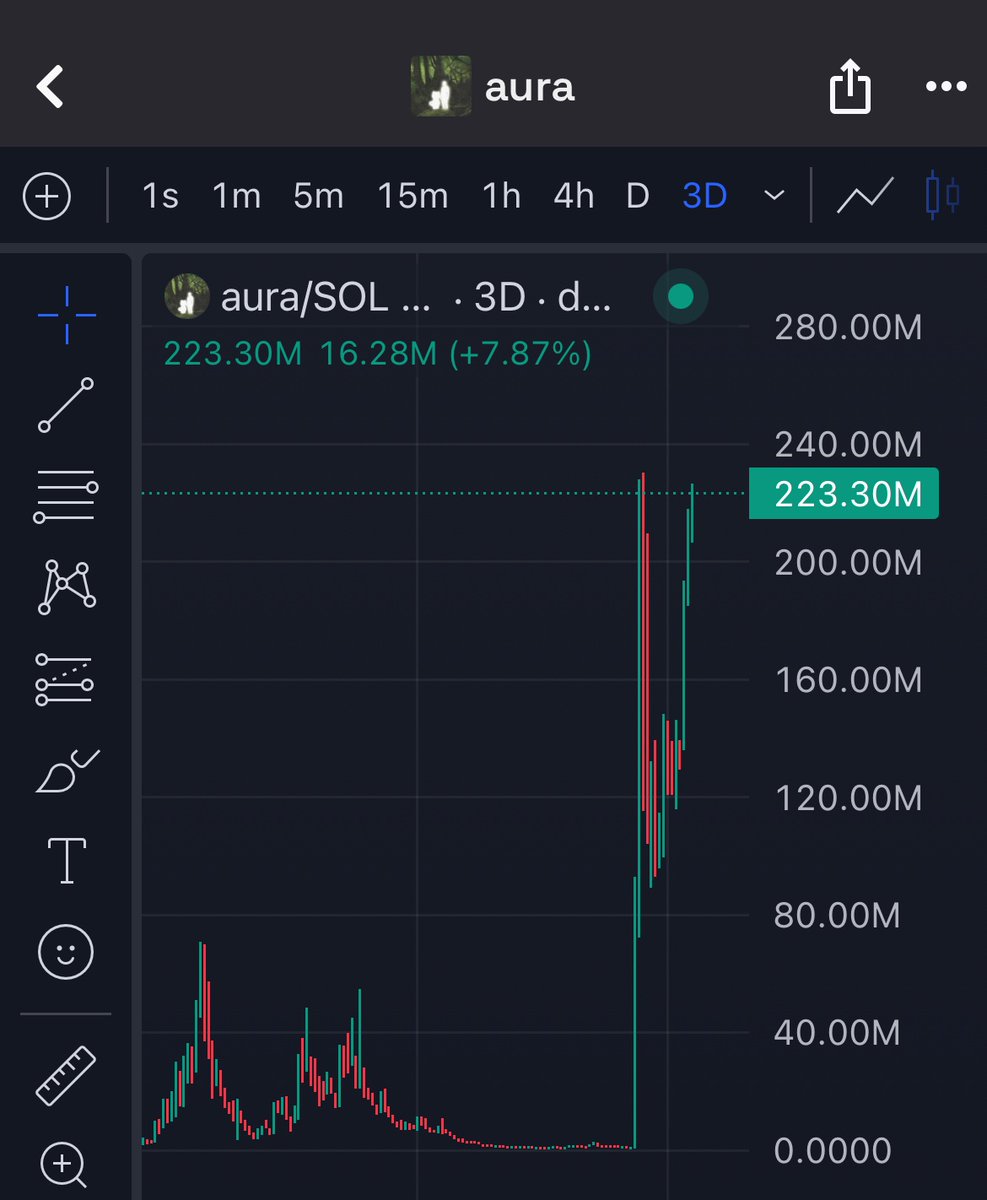Select the 15m timeframe
The width and height of the screenshot is (987, 1200).
tap(412, 196)
